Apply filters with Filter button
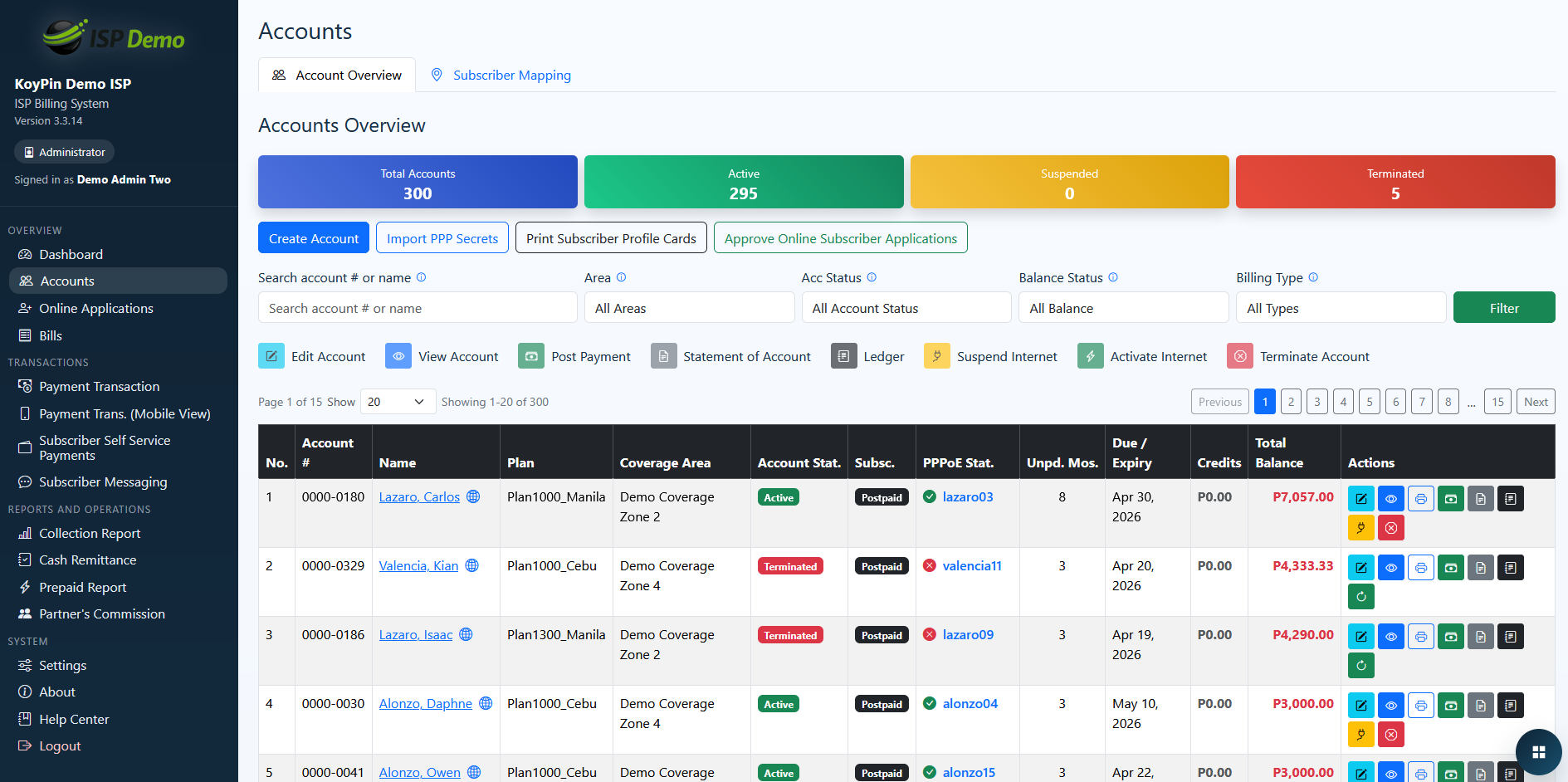 (x=1504, y=308)
